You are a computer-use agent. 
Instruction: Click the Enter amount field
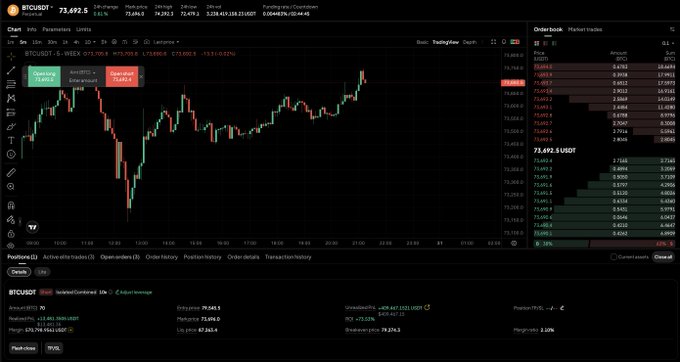click(83, 81)
